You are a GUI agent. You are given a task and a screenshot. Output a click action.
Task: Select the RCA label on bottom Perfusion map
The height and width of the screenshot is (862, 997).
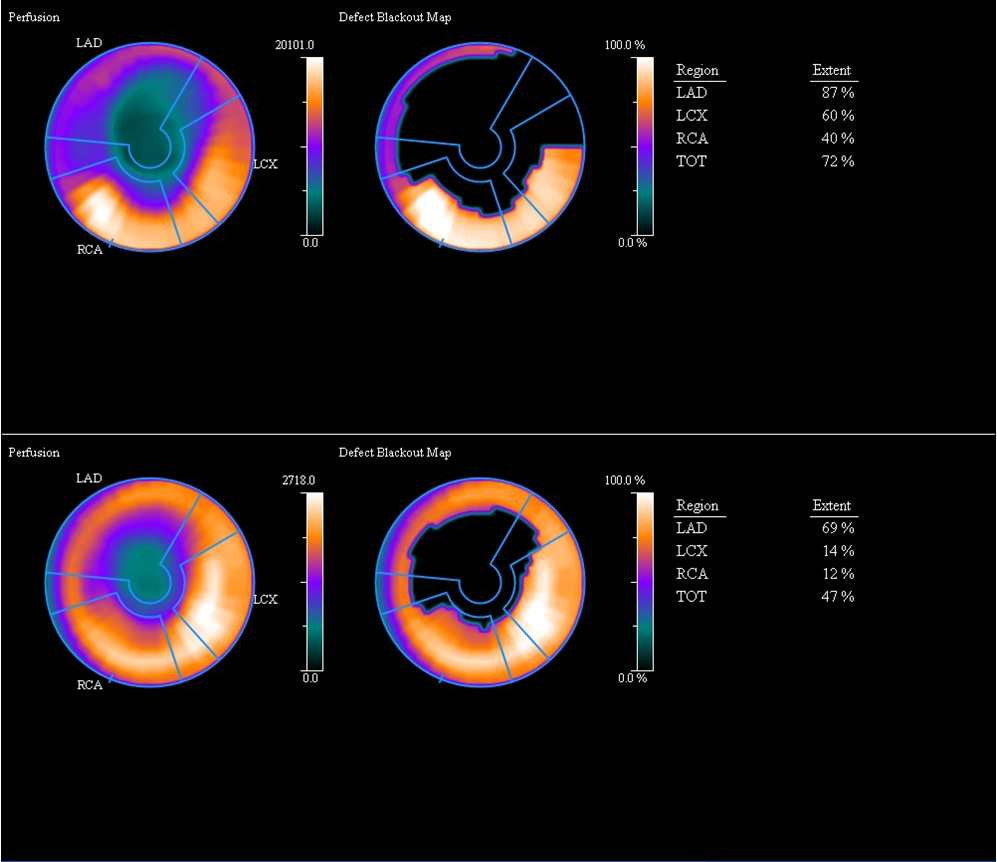(89, 685)
